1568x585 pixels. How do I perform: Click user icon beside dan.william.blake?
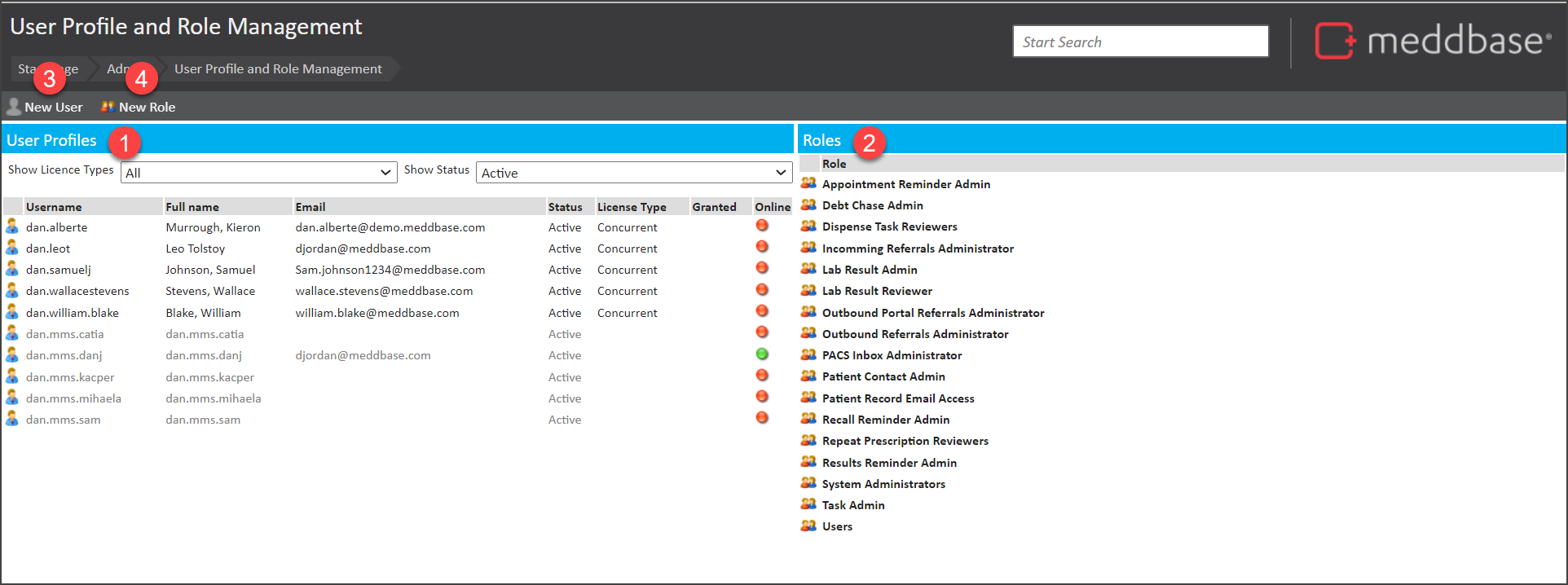click(x=12, y=312)
